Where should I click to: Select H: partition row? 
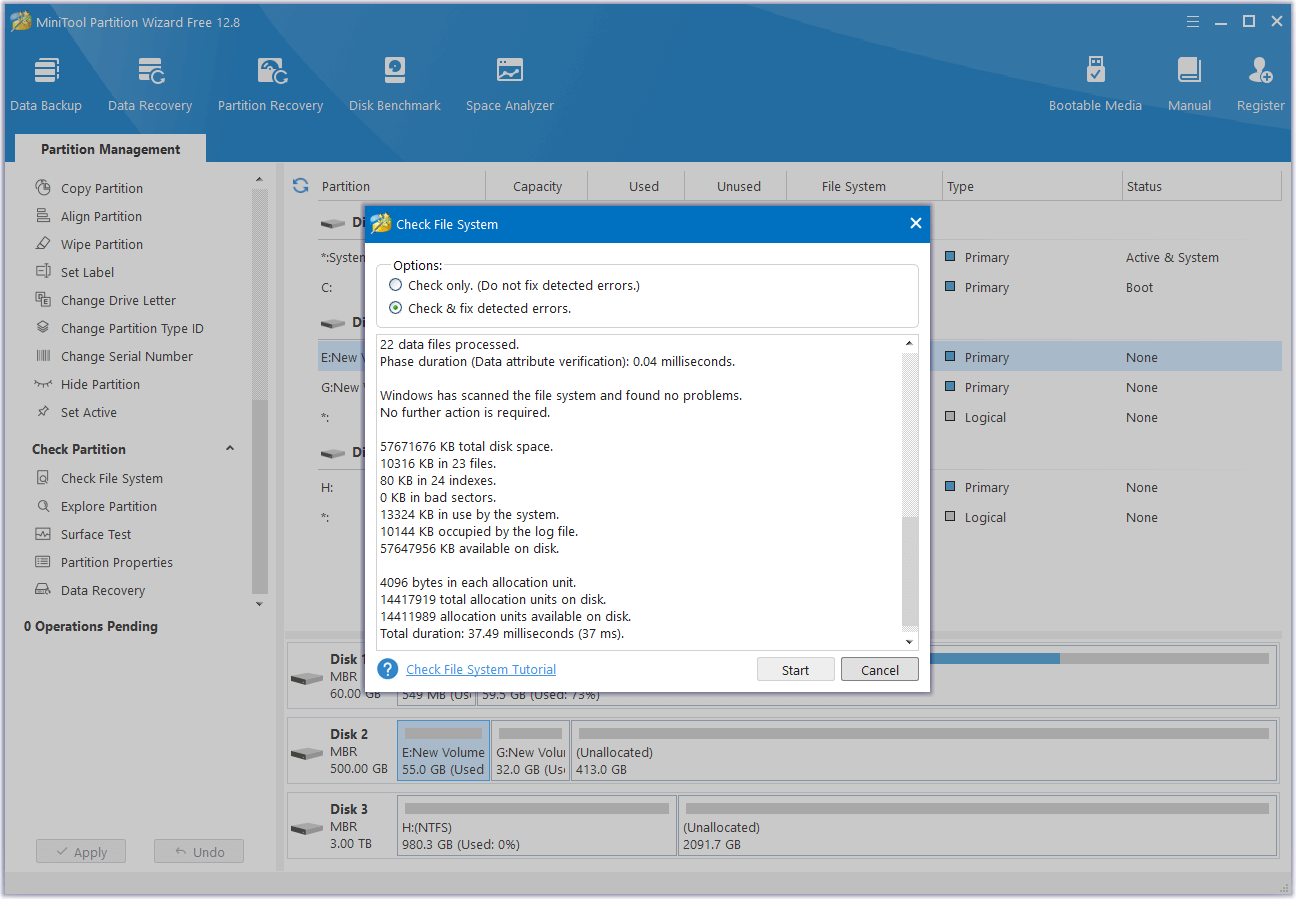tap(800, 487)
